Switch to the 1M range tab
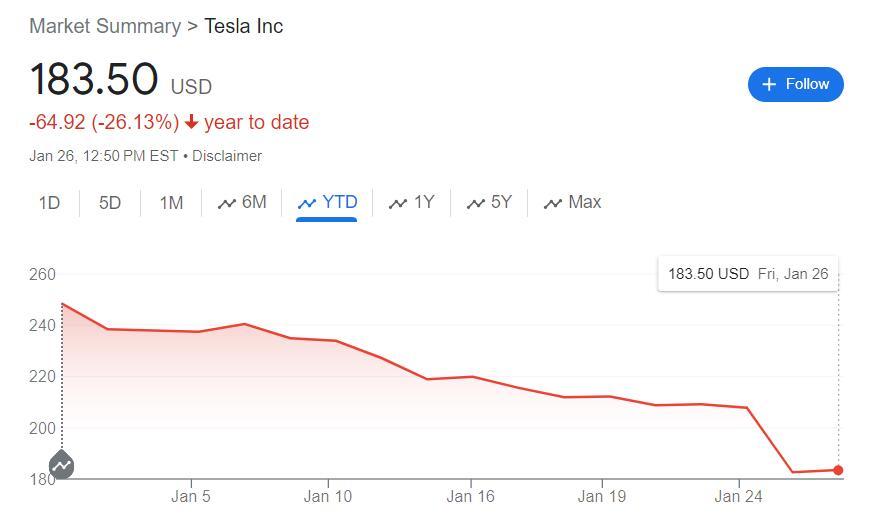The image size is (872, 519). click(171, 202)
